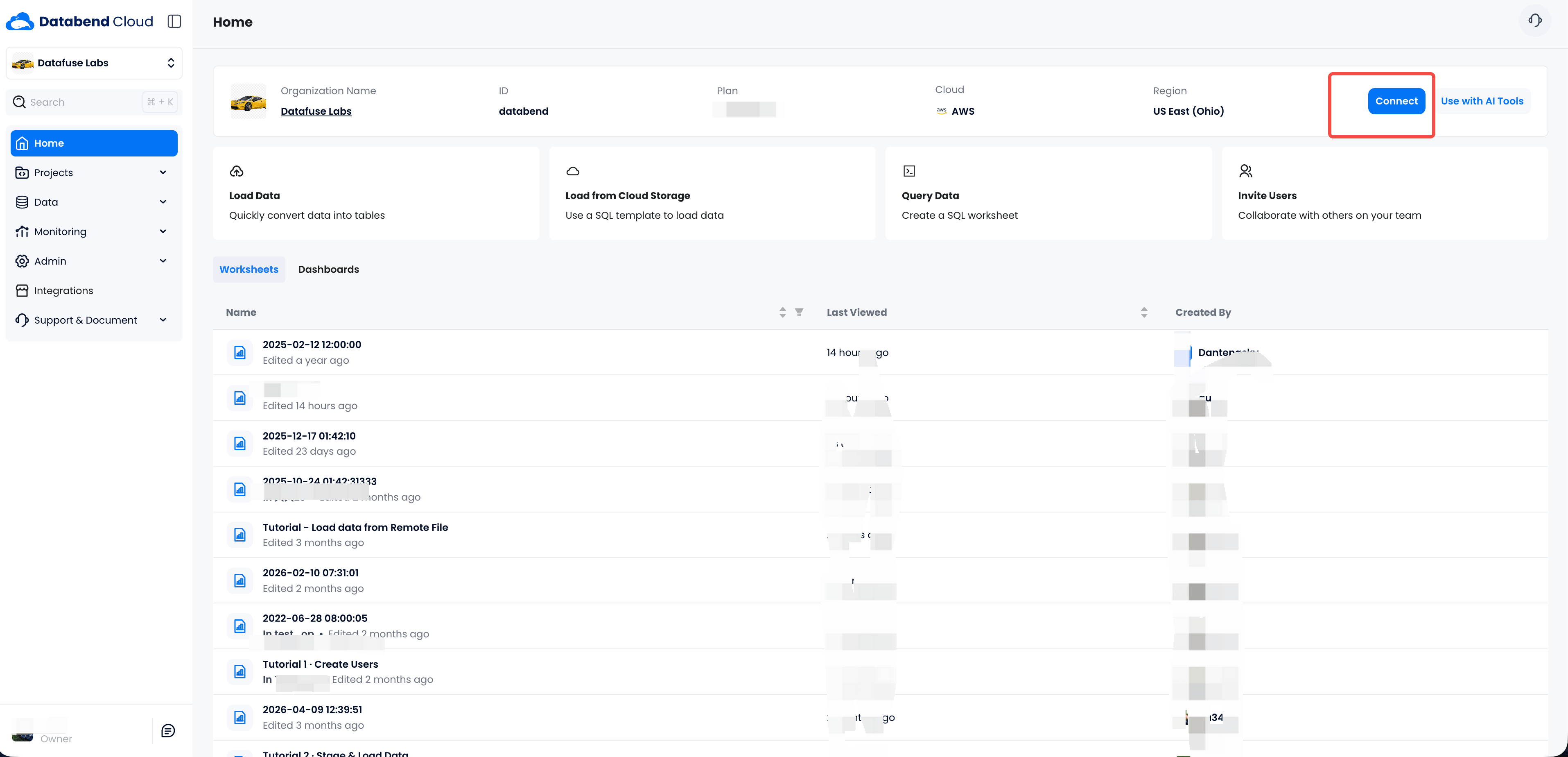Focus the Search input field
Screen dimensions: 1568x757
pyautogui.click(x=94, y=102)
